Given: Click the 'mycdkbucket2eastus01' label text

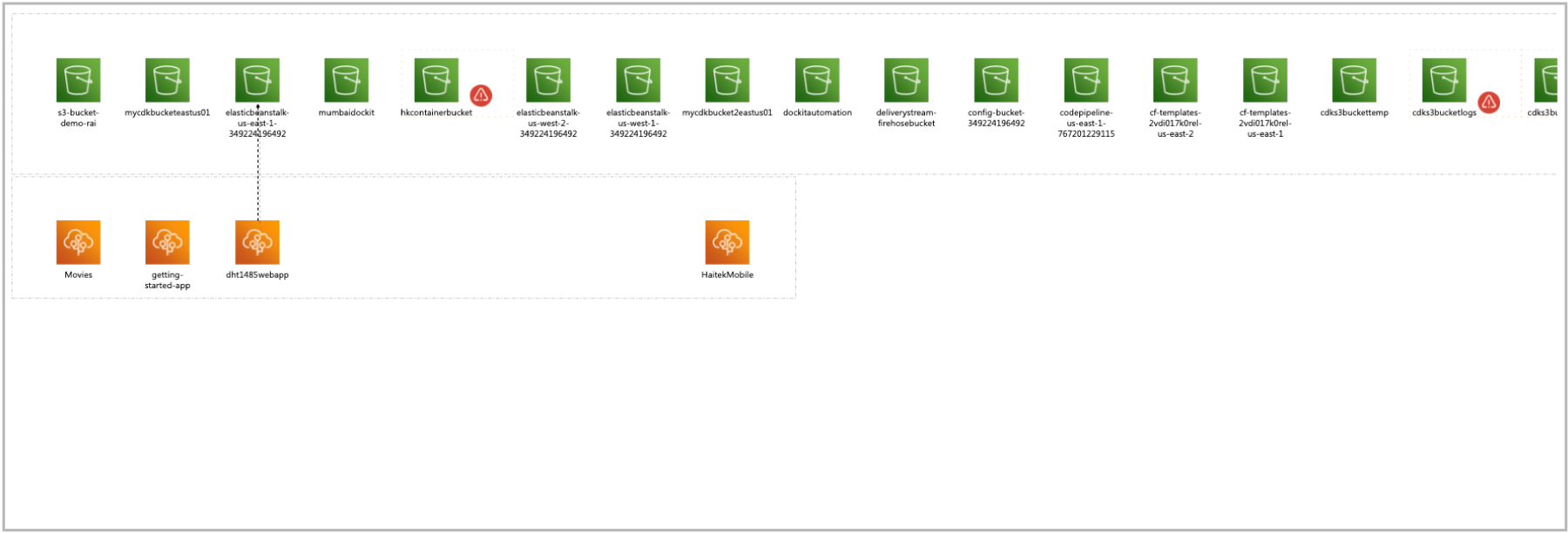Looking at the screenshot, I should point(727,112).
